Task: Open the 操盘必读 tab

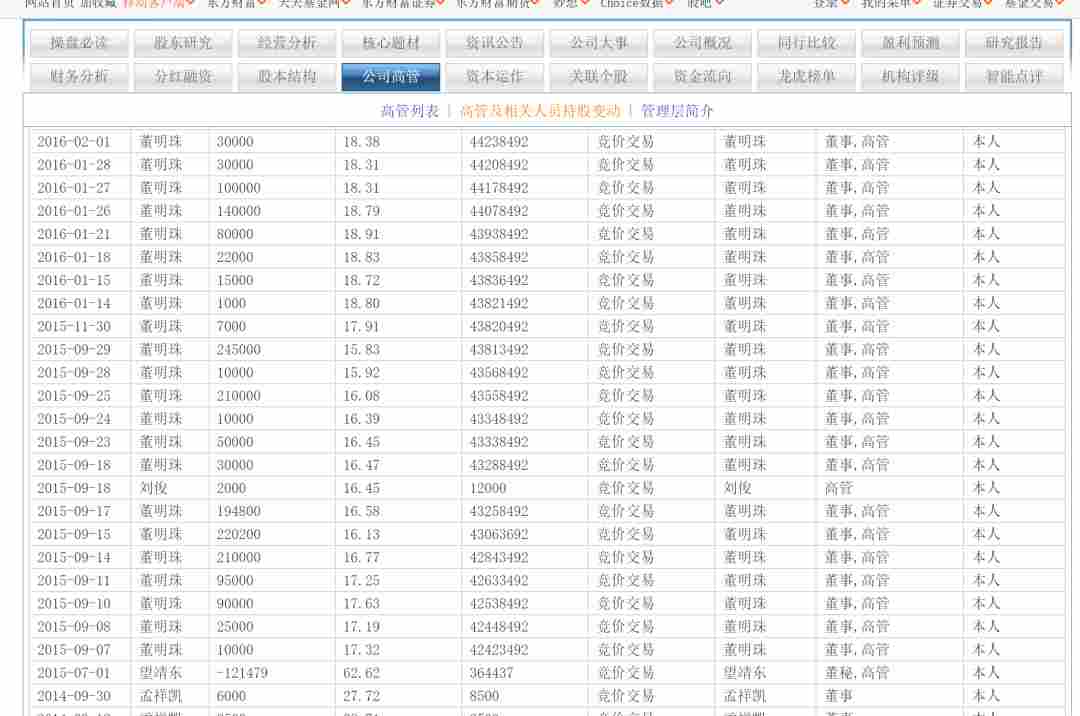Action: [79, 43]
